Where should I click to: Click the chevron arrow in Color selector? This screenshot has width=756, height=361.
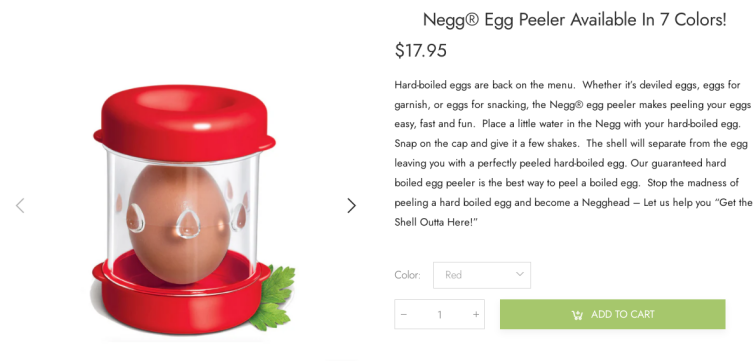(x=519, y=274)
